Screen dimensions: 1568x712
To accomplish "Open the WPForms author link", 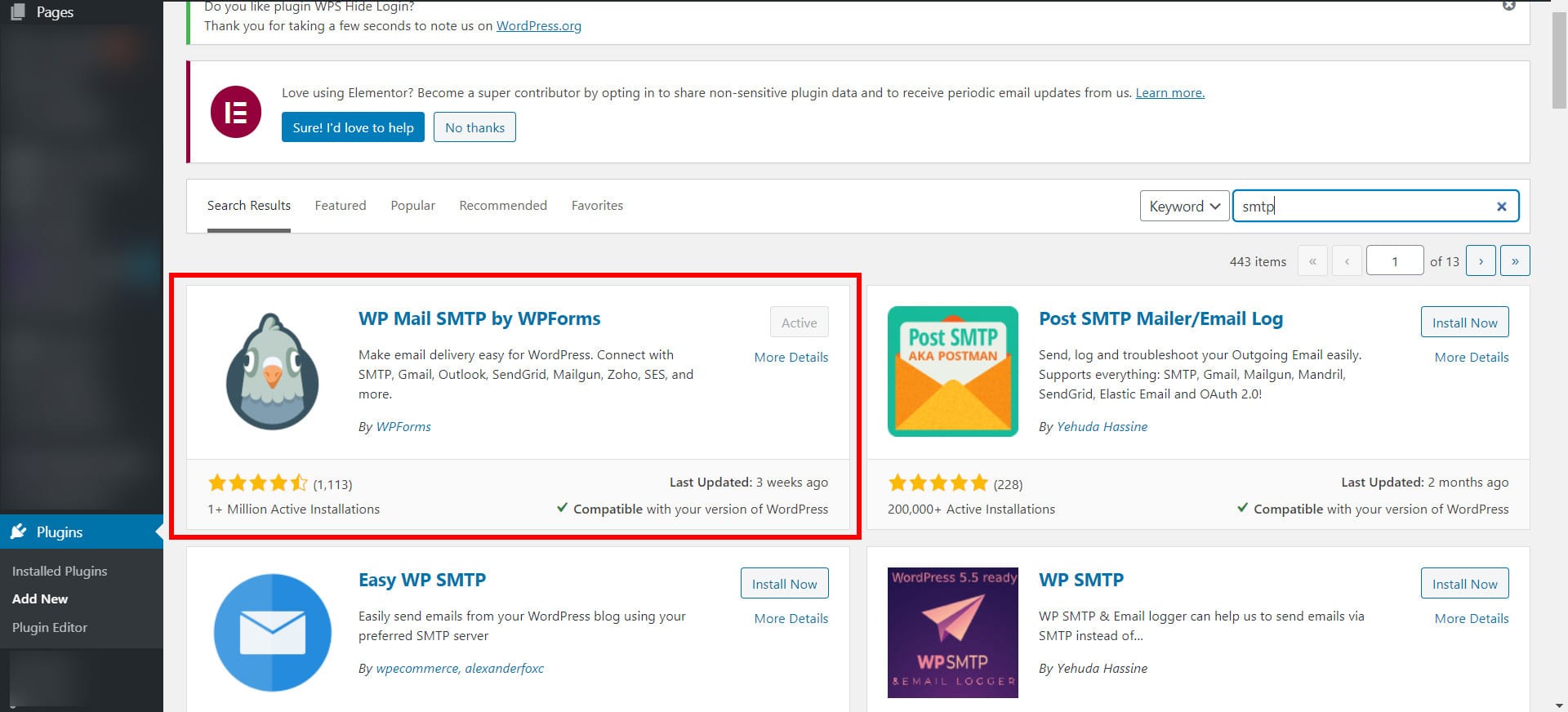I will pyautogui.click(x=403, y=427).
